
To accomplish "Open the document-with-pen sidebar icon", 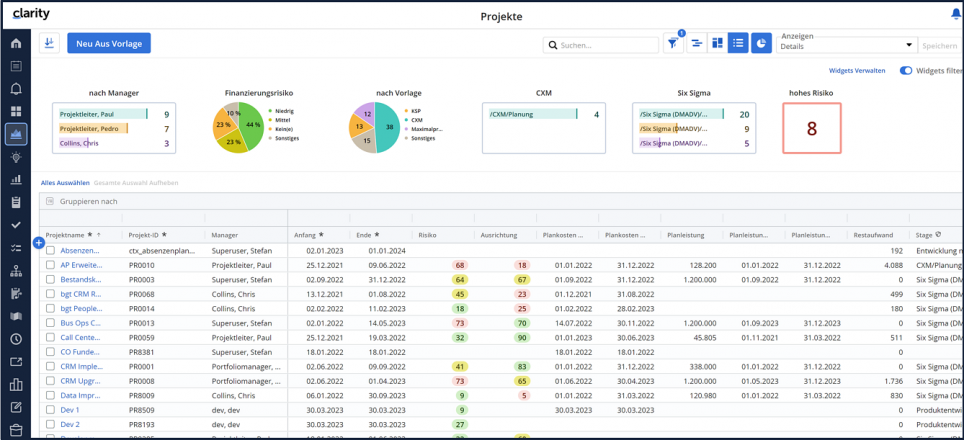I will [x=16, y=294].
